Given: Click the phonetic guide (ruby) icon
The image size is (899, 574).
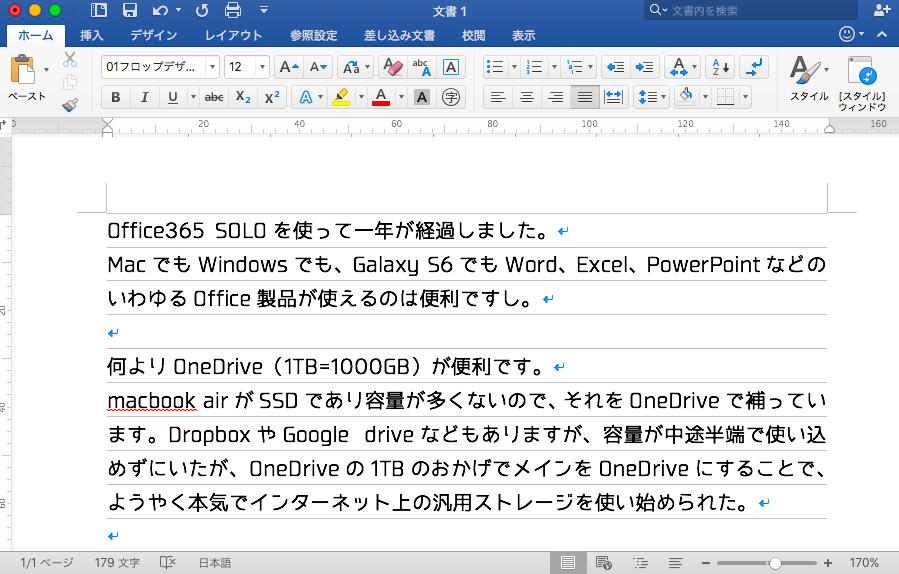Looking at the screenshot, I should (421, 67).
